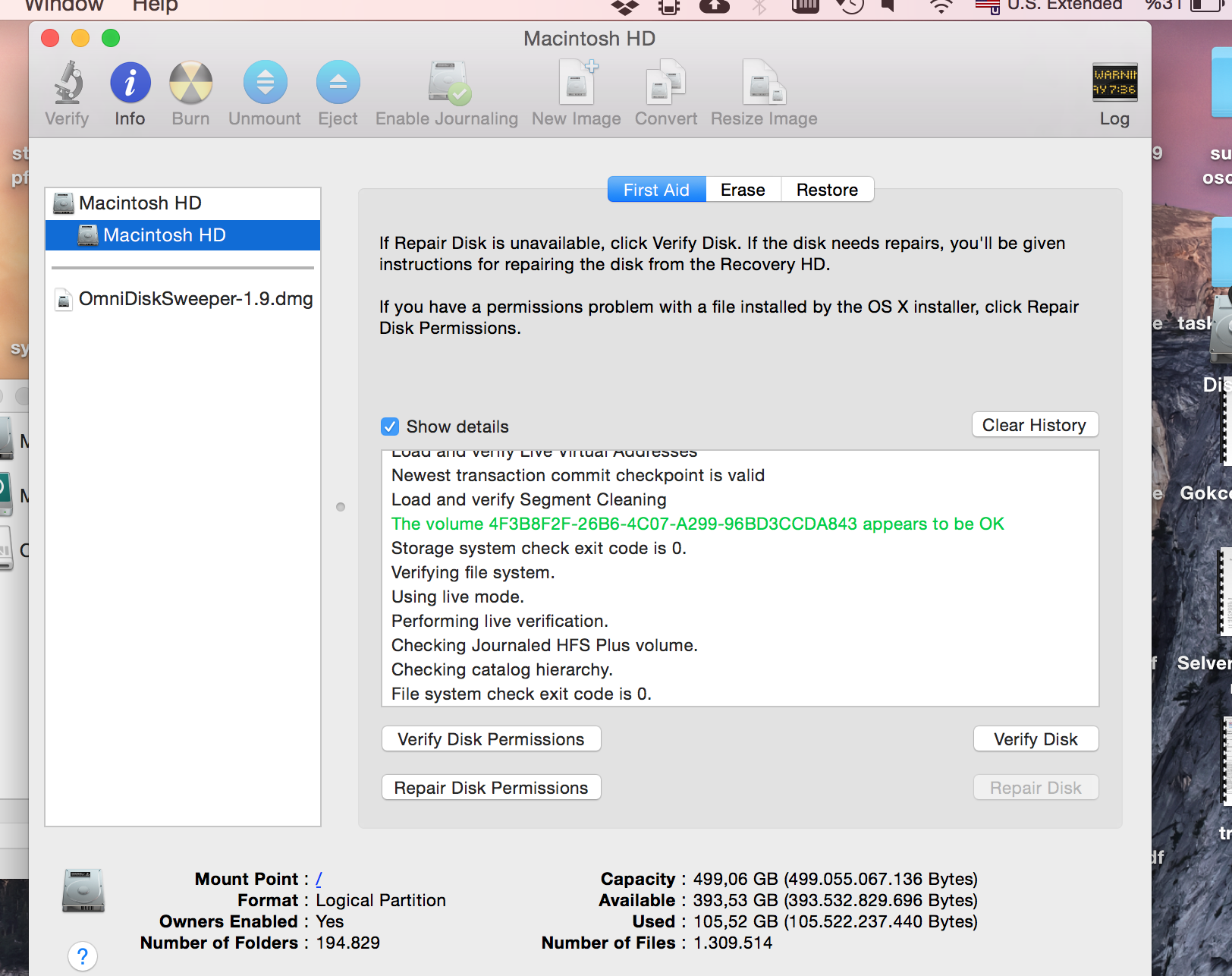This screenshot has height=976, width=1232.
Task: Click the Number of Files value 1.309.514
Action: pyautogui.click(x=733, y=943)
